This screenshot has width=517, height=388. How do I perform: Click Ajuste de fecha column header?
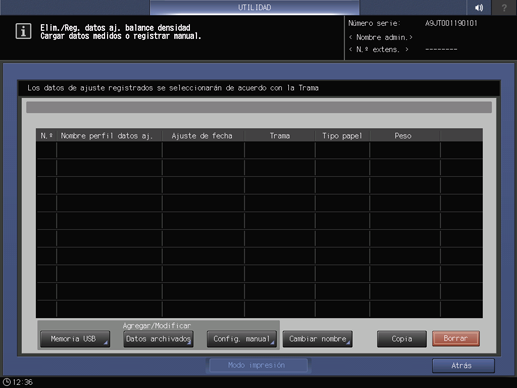203,136
